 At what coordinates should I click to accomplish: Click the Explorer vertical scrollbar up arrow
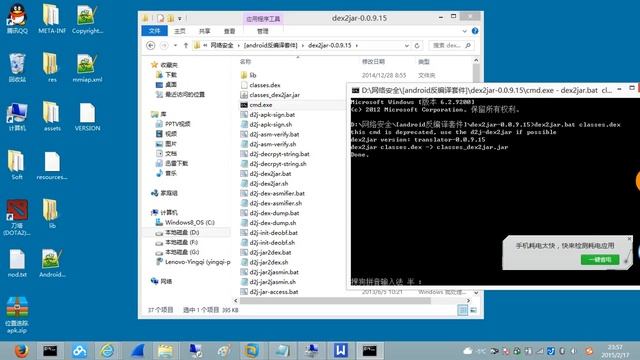click(x=476, y=60)
